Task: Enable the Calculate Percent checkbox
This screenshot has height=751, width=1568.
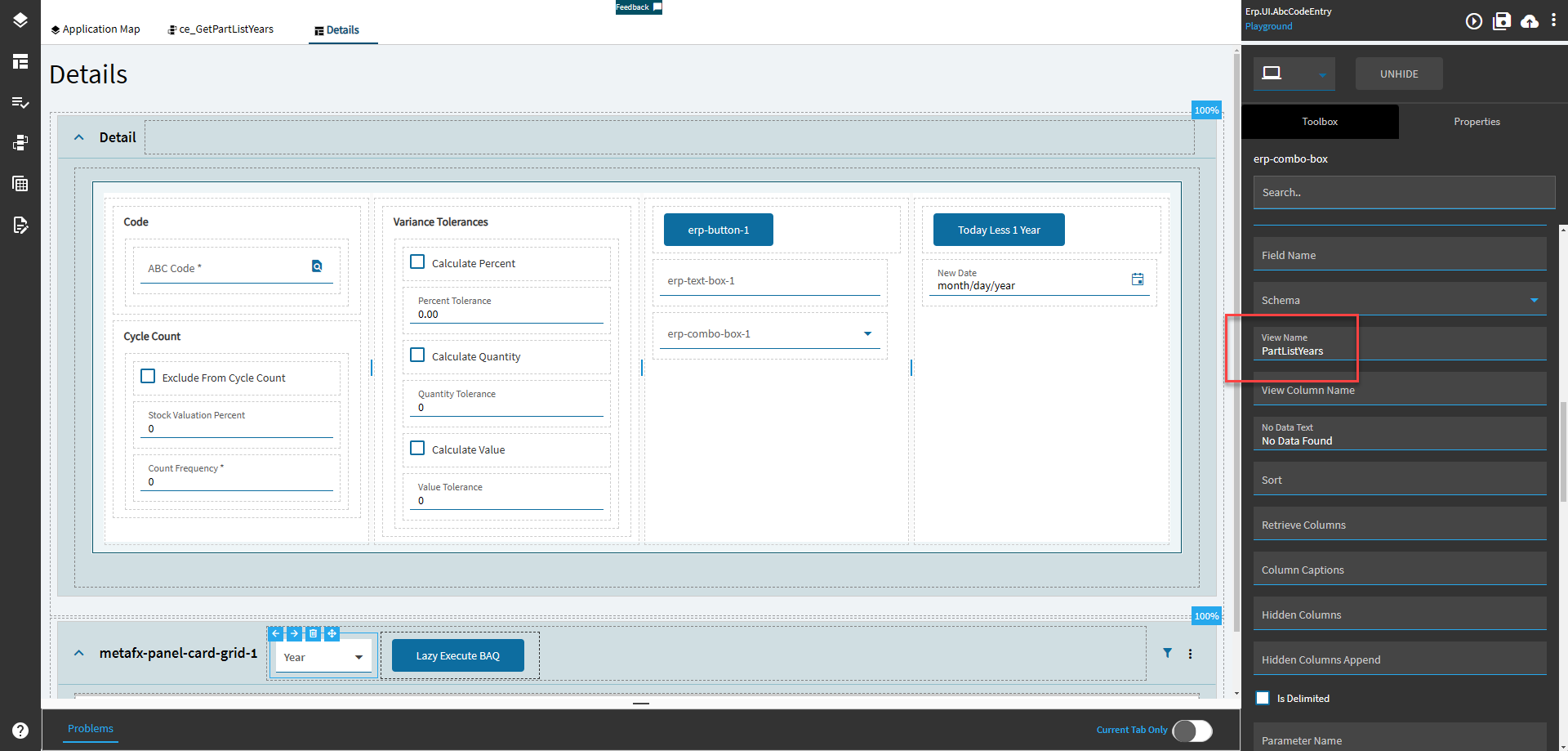Action: (x=417, y=262)
